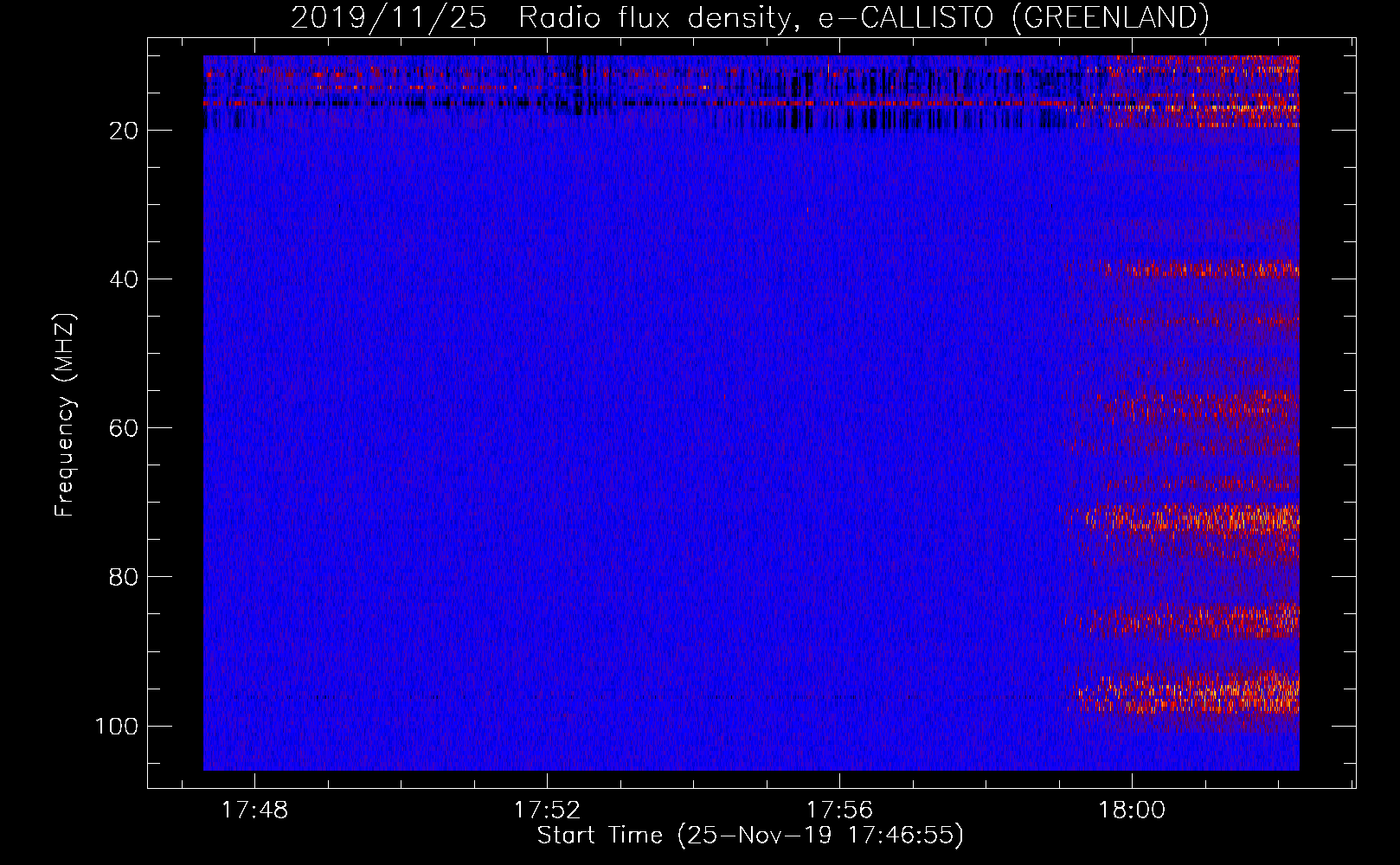Viewport: 1400px width, 865px height.
Task: Click the "Start Time (25-Nov-19 17:46:55)" label
Action: coord(750,836)
